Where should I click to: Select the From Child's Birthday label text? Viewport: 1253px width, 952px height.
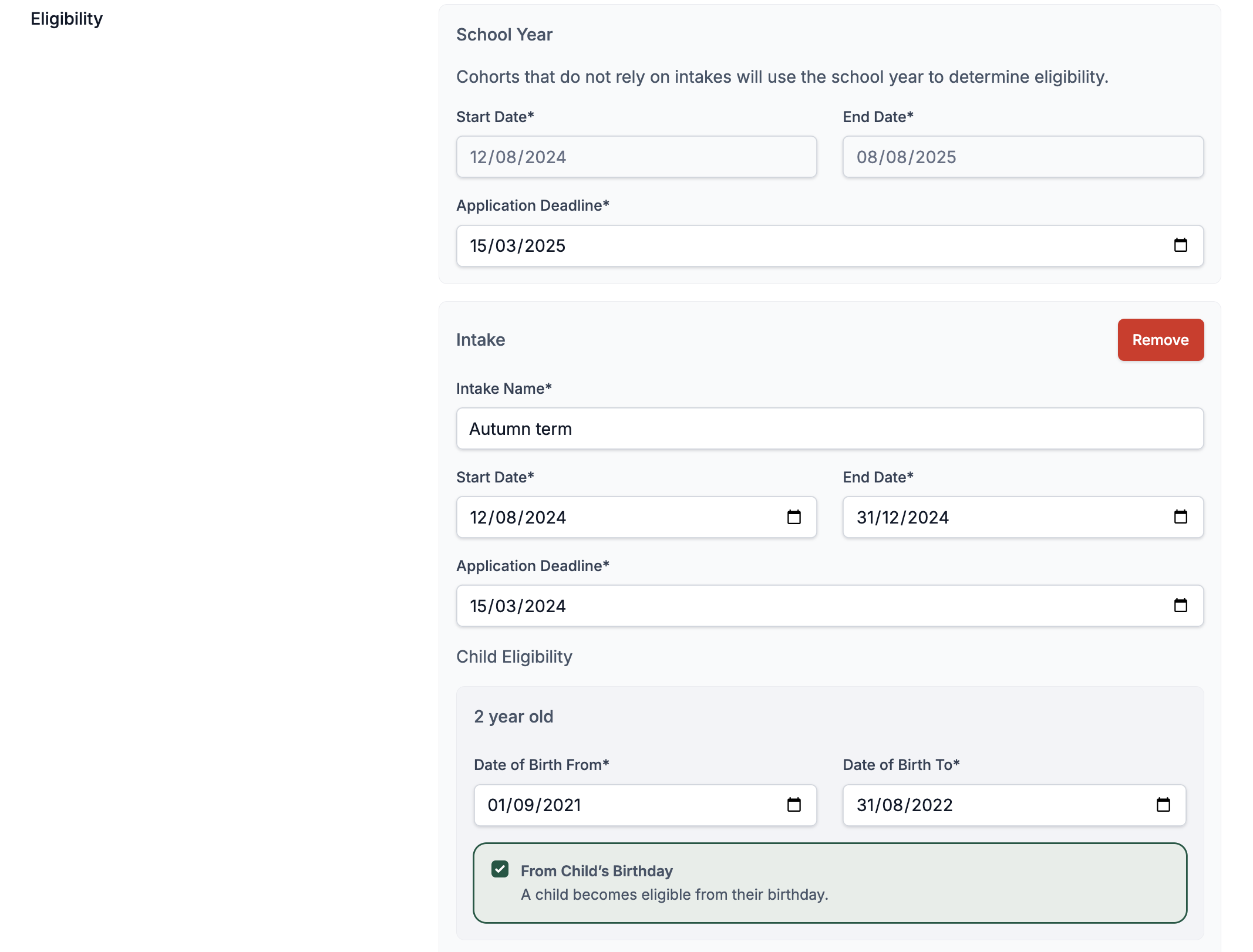point(597,871)
